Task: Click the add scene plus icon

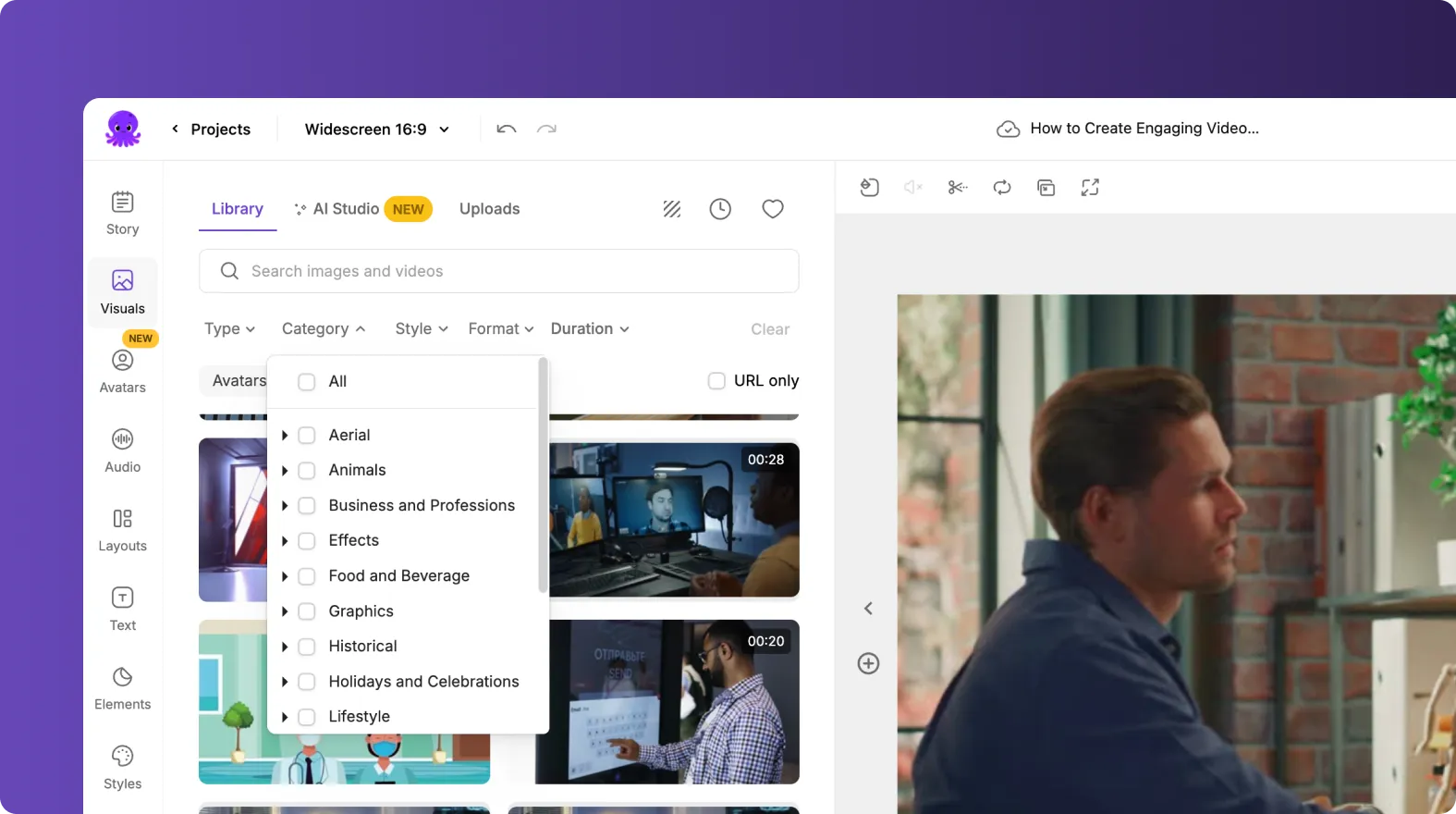Action: [x=868, y=663]
